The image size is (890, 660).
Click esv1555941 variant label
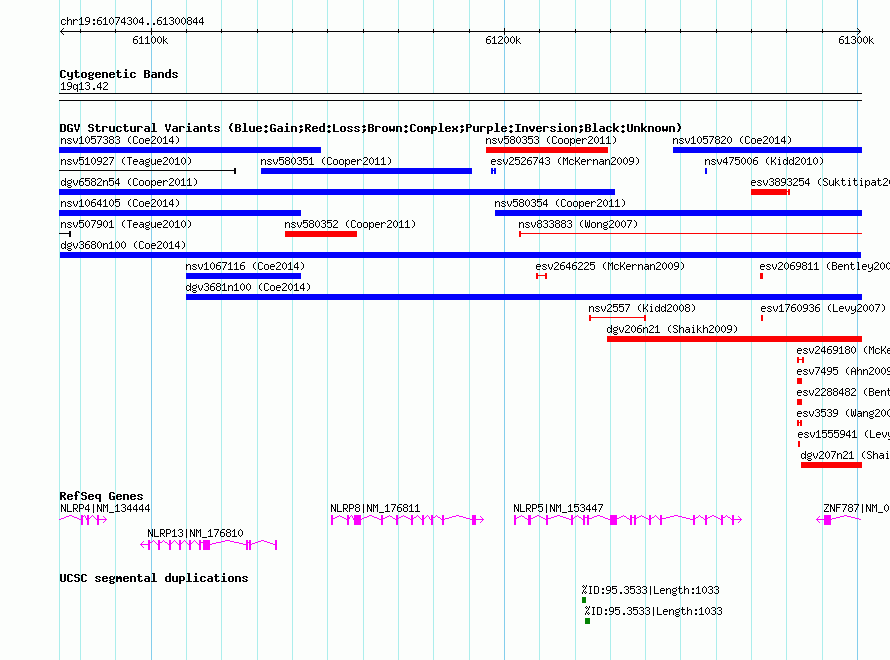843,434
